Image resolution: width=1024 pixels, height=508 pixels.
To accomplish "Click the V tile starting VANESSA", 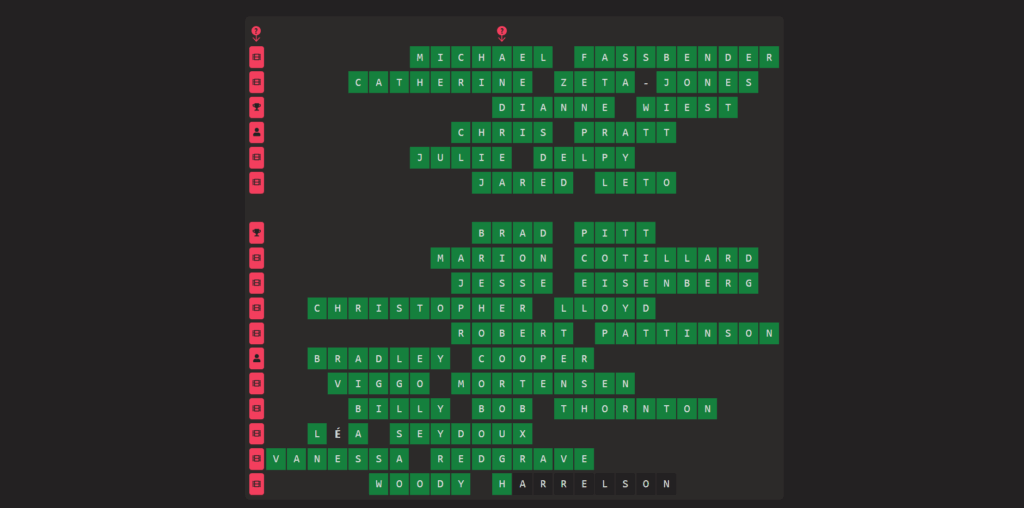I will pos(277,459).
